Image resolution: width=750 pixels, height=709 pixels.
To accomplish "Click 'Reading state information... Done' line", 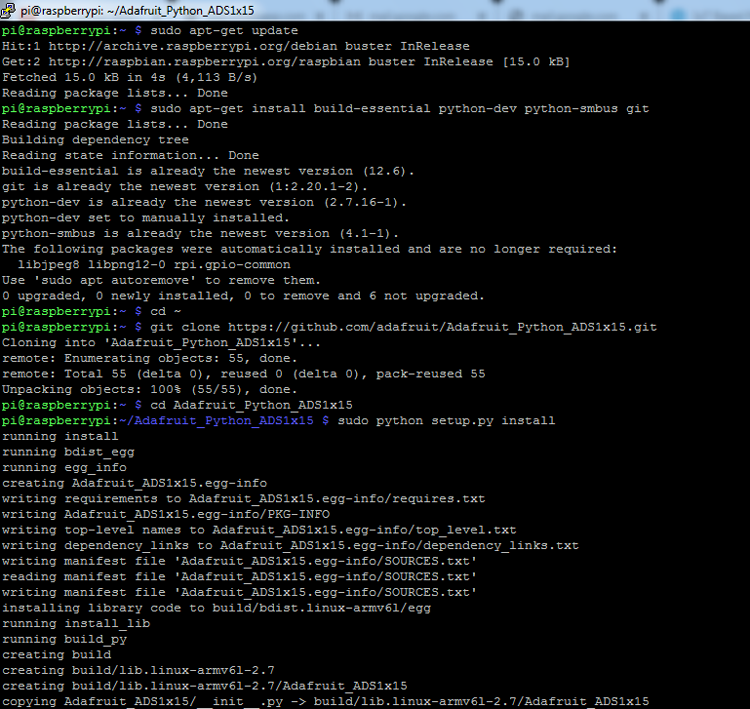I will click(130, 155).
